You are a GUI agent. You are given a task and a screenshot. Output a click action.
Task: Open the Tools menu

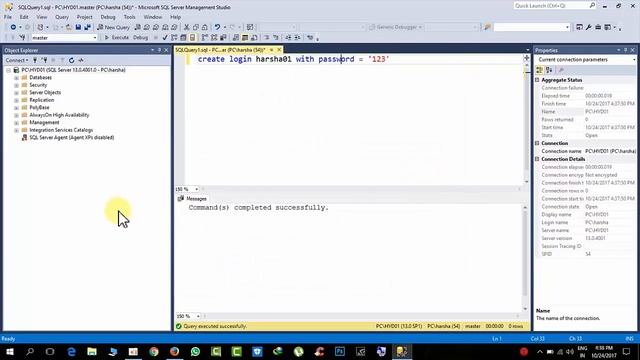(129, 17)
